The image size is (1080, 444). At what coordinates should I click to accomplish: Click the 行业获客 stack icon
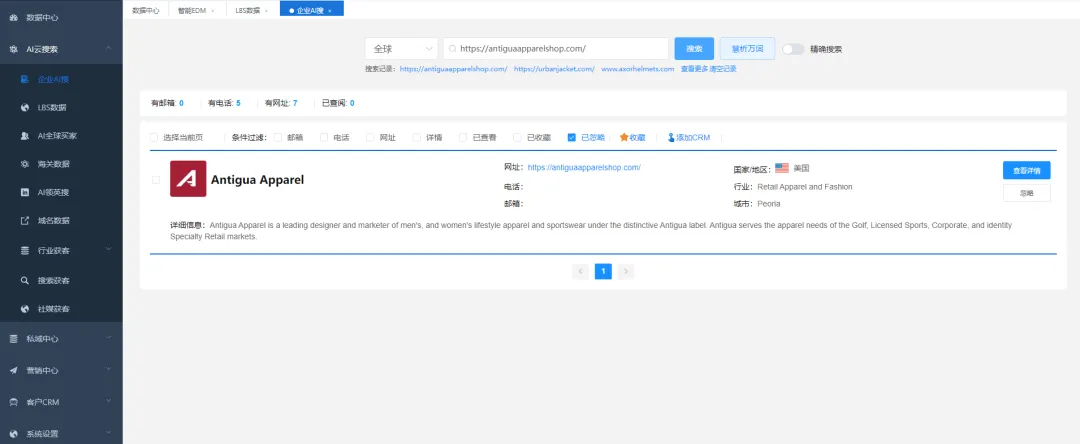point(25,251)
